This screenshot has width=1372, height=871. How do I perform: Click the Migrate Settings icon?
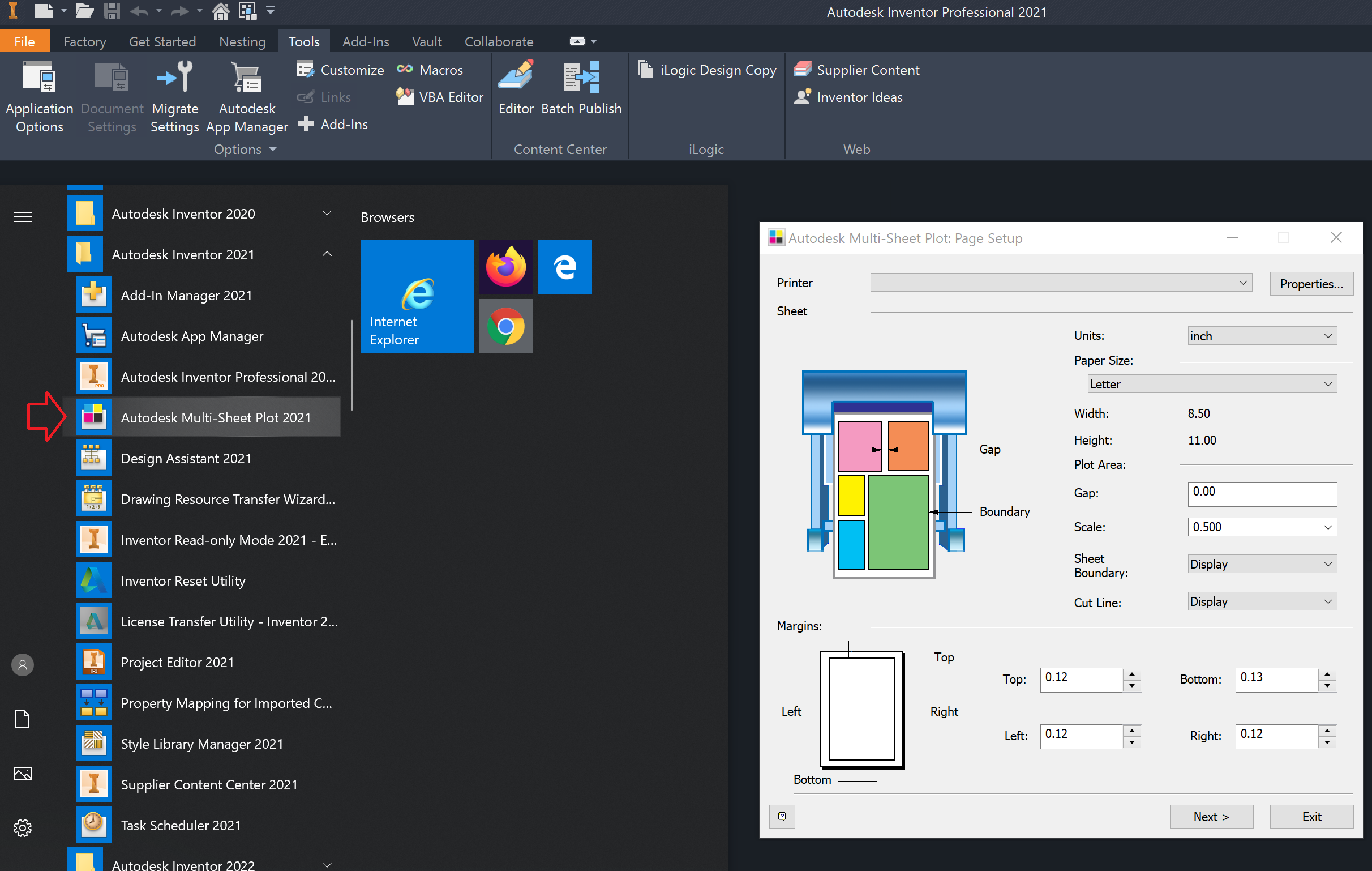[174, 77]
